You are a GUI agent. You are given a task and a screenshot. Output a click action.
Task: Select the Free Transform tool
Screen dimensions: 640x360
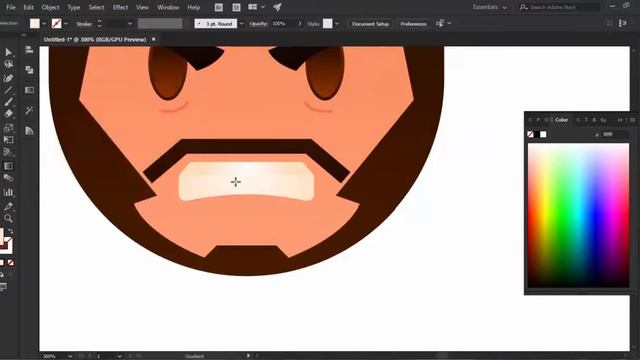[x=8, y=140]
